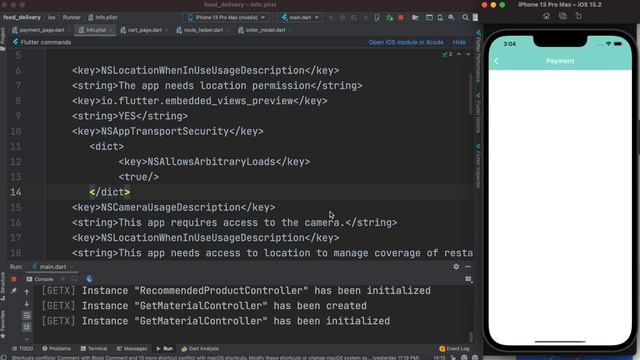Click the NSAppTransportSecurity key line

(168, 131)
